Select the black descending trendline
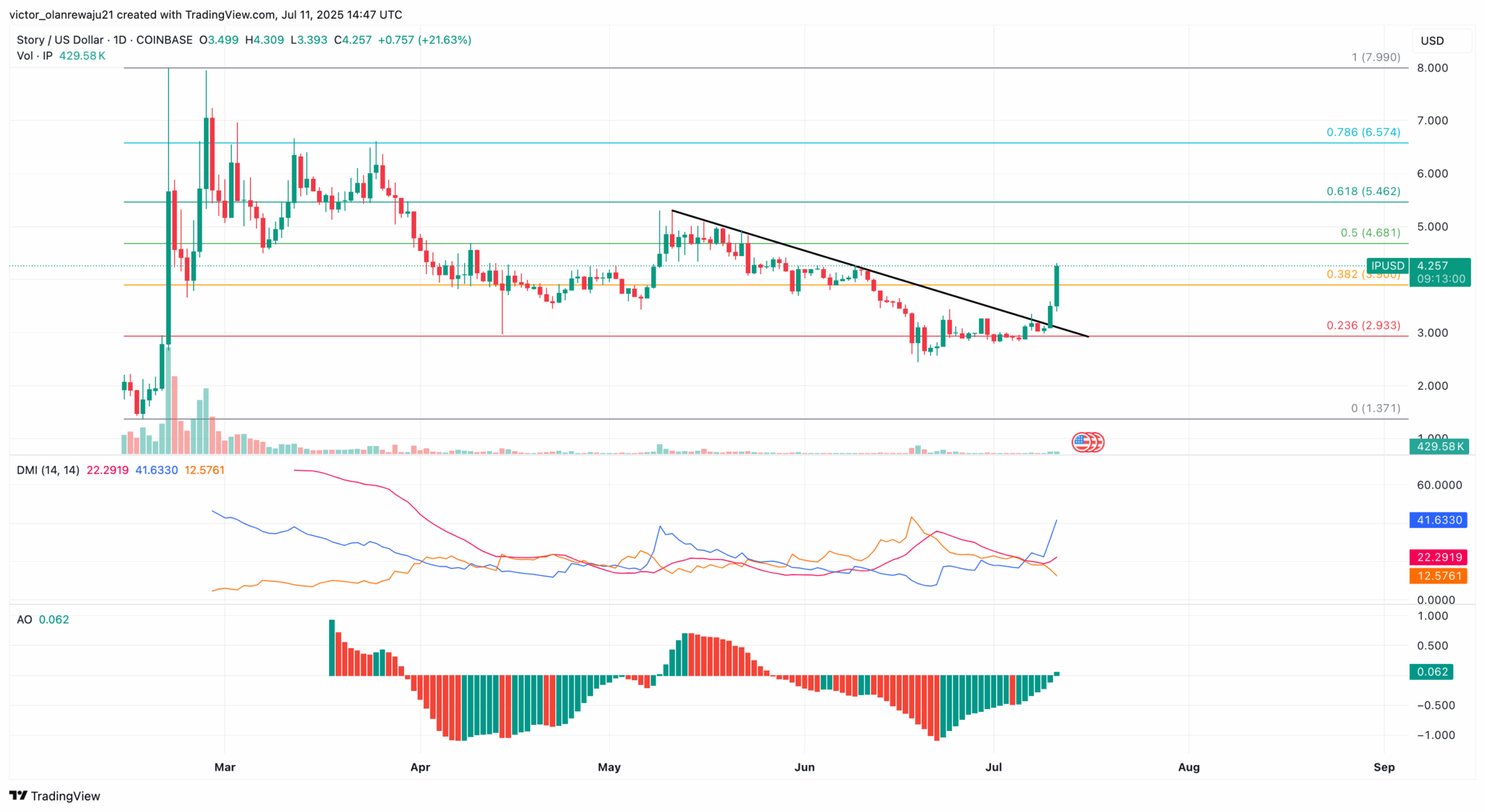The image size is (1485, 812). (x=880, y=274)
